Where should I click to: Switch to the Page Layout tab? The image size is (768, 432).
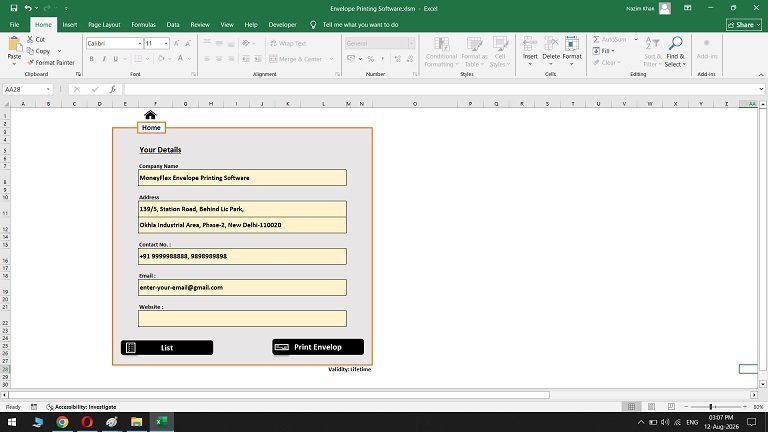pyautogui.click(x=104, y=24)
